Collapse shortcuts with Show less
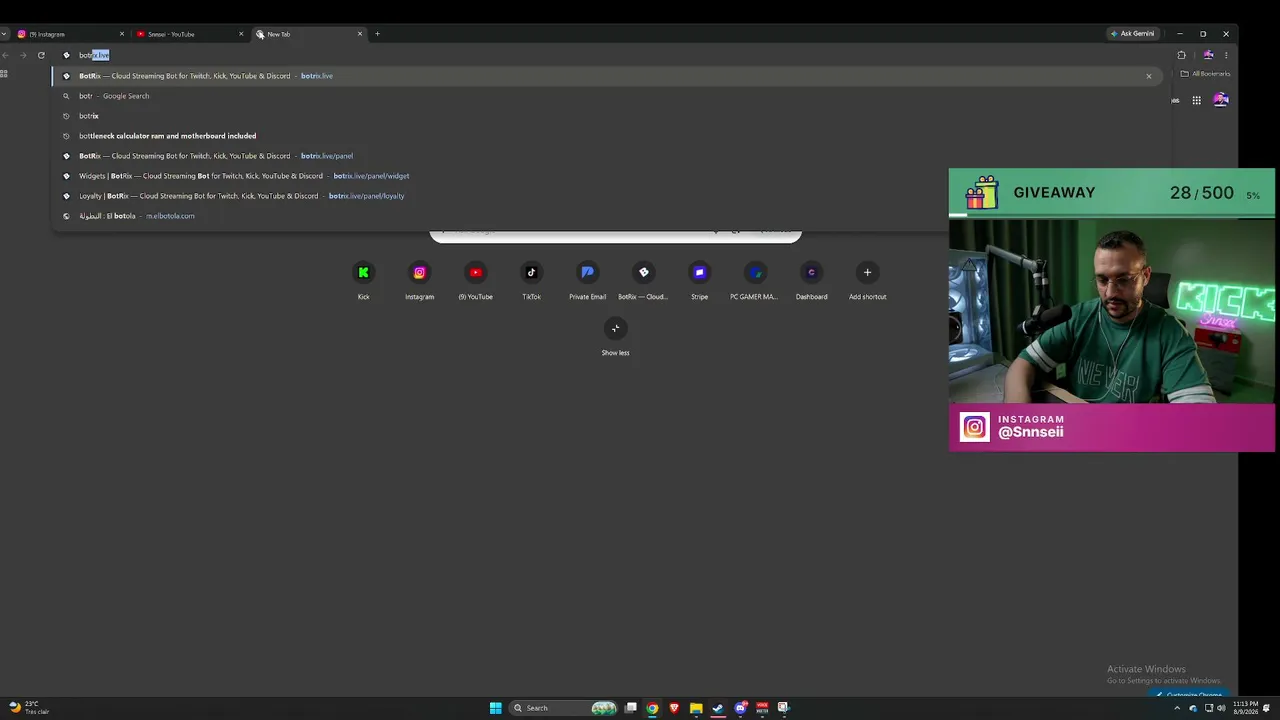 pos(615,337)
